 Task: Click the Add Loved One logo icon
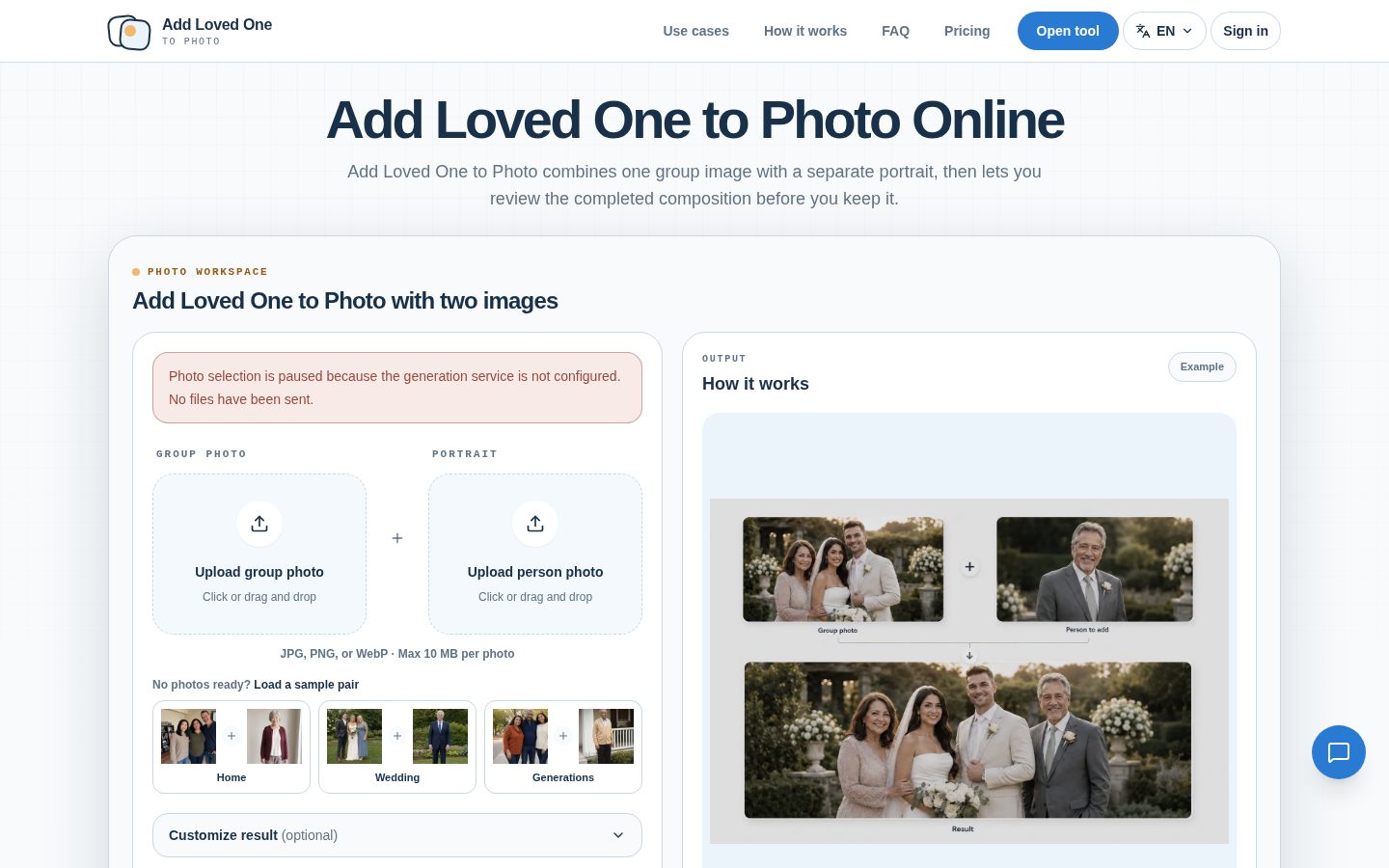pyautogui.click(x=129, y=32)
